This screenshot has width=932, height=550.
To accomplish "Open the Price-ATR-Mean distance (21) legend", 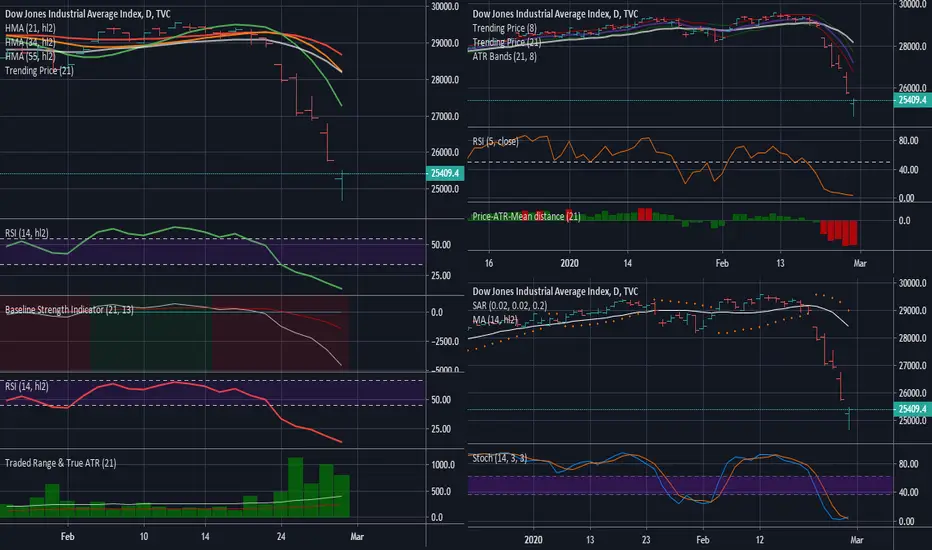I will [526, 216].
